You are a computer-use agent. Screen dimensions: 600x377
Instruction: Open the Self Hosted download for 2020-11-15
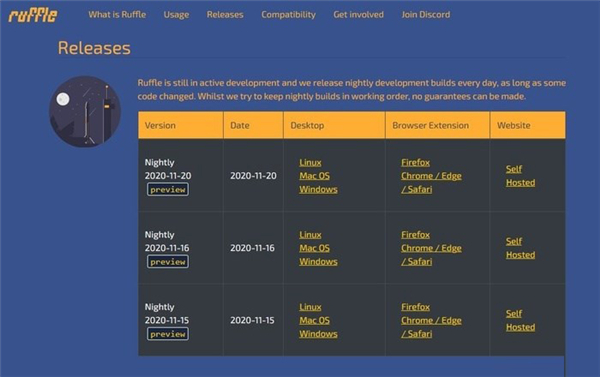tap(520, 320)
